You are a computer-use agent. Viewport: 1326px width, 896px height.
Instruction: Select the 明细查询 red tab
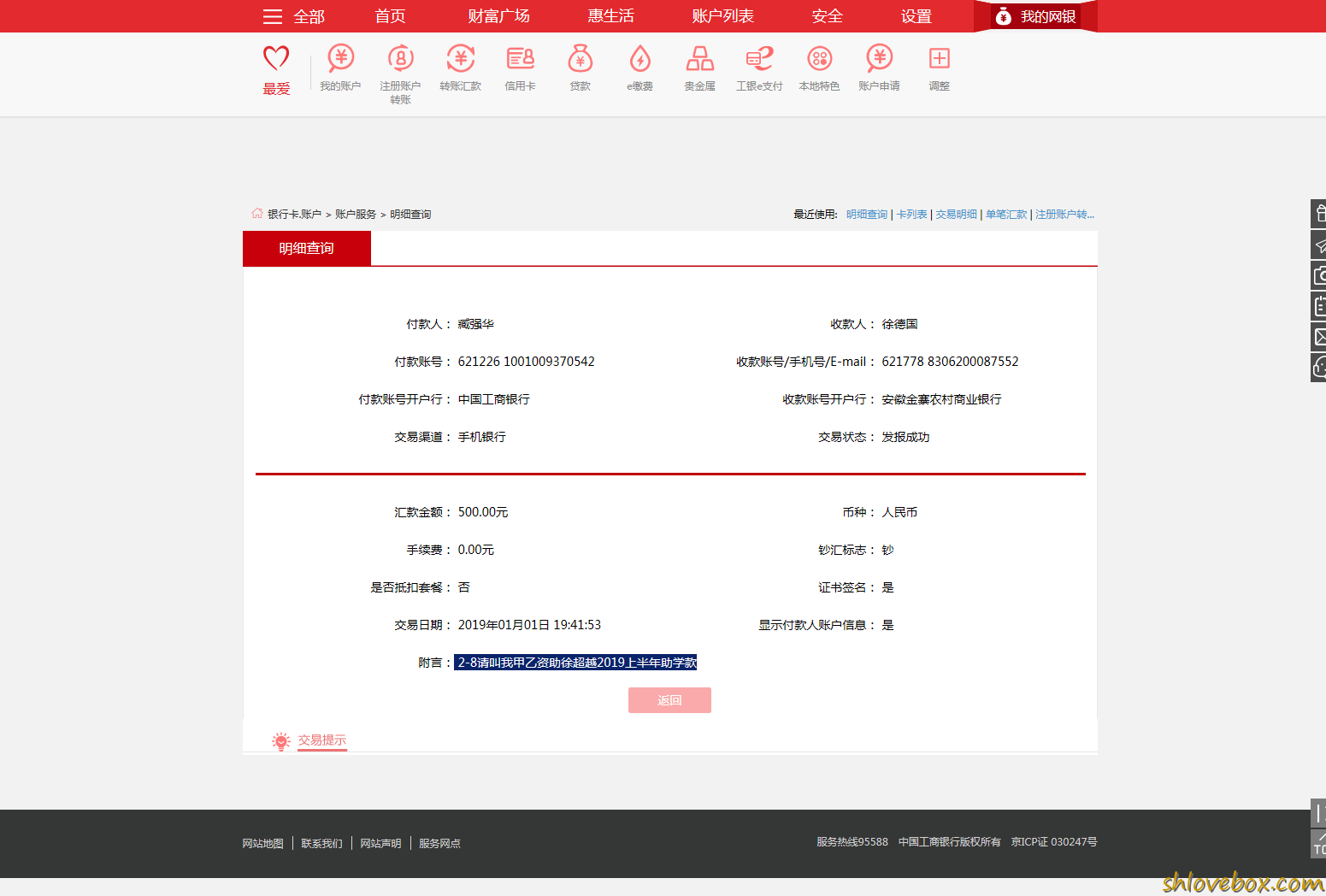(x=307, y=248)
